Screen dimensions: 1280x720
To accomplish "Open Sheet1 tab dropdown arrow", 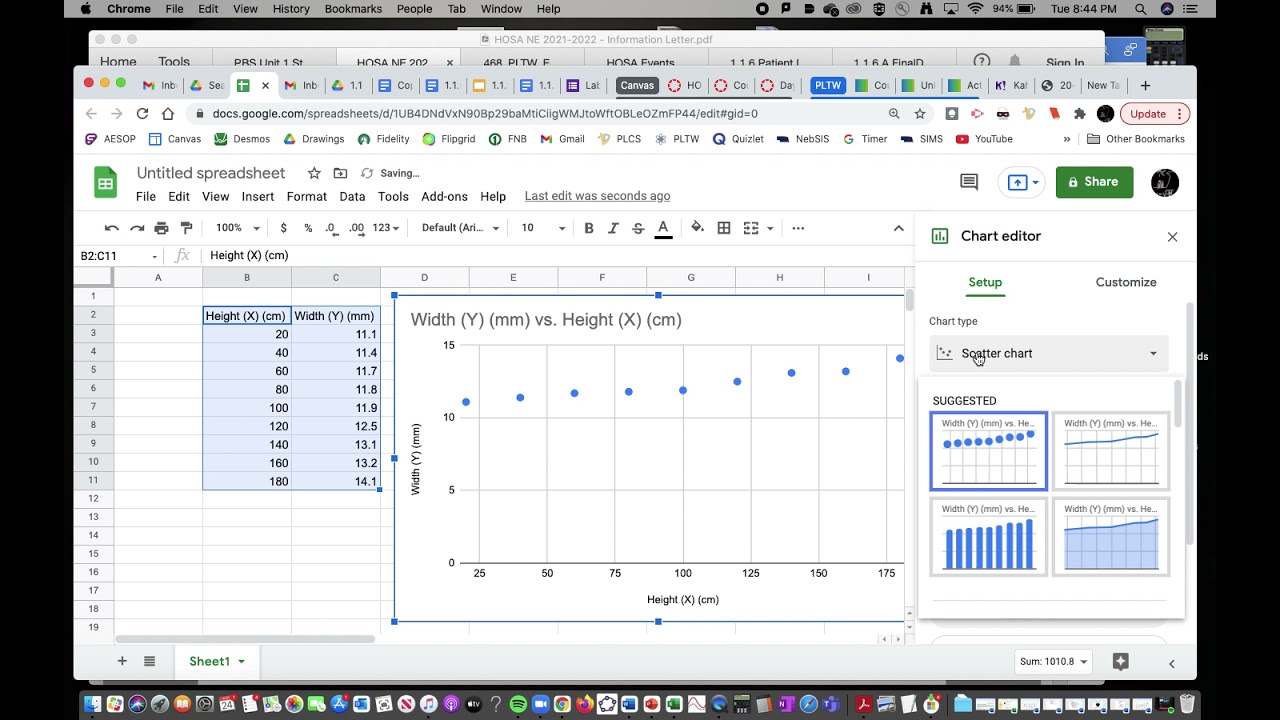I will pos(241,661).
